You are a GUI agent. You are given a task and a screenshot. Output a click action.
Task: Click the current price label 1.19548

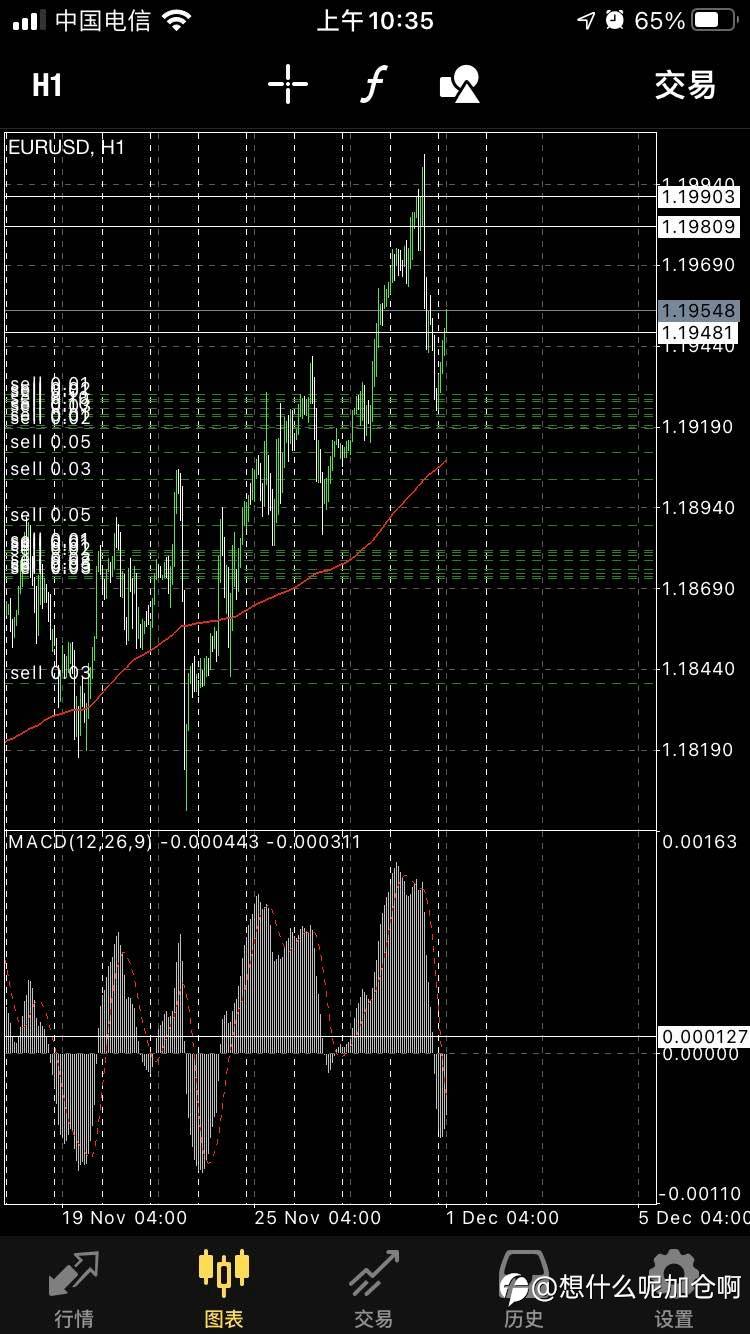[x=698, y=311]
